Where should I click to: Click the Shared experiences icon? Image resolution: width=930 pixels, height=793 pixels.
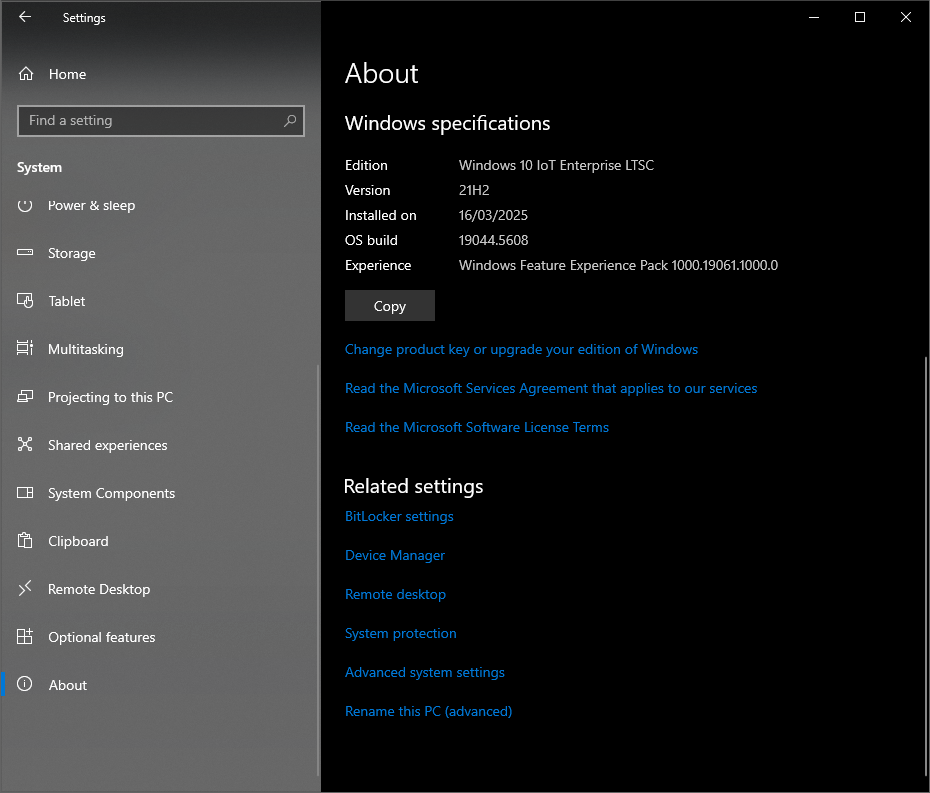(26, 445)
